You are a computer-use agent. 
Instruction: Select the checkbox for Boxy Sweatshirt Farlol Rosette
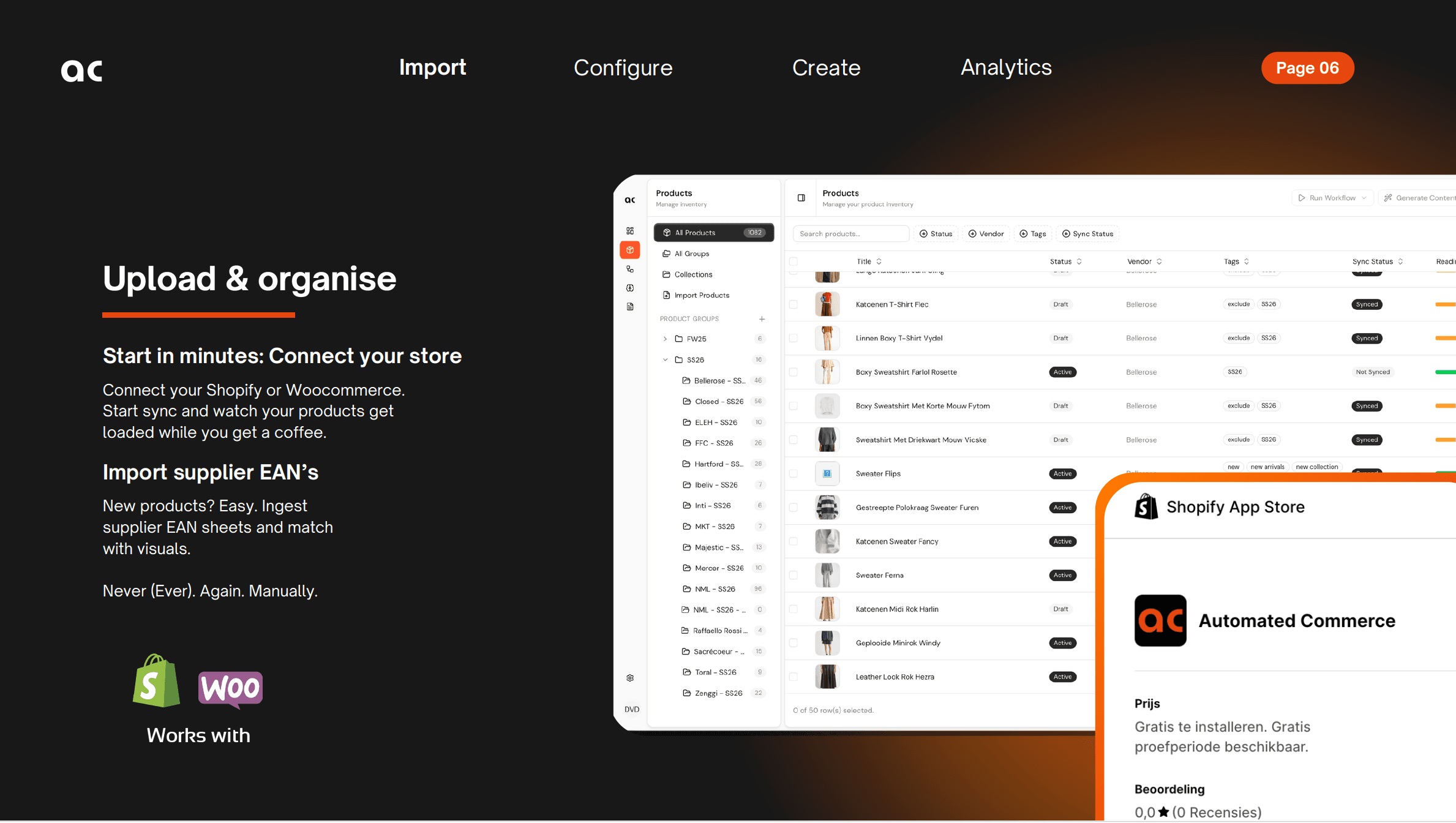794,372
